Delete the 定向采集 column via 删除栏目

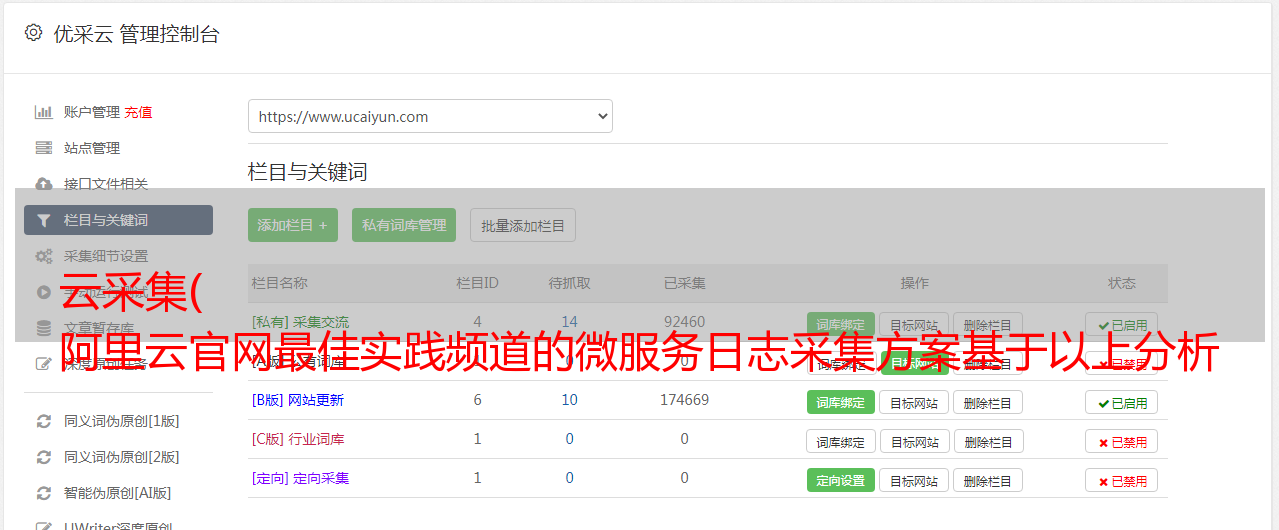(x=988, y=480)
